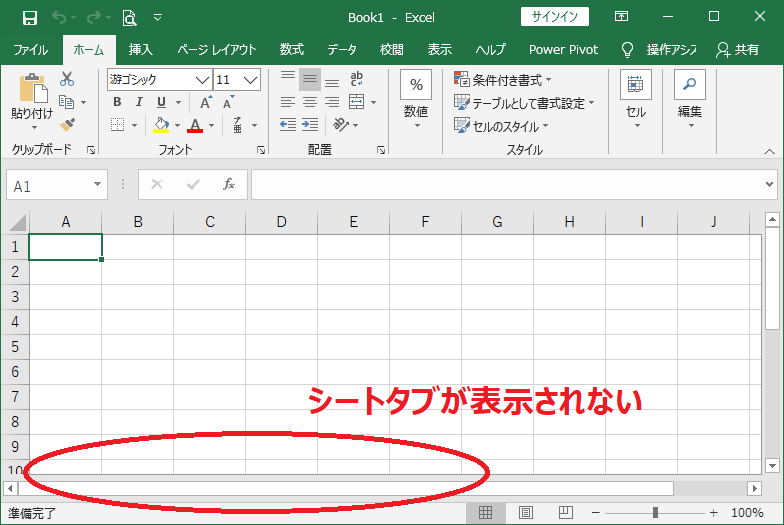Click the Insert Function fx icon
Screen dimensions: 784x525
tap(229, 184)
